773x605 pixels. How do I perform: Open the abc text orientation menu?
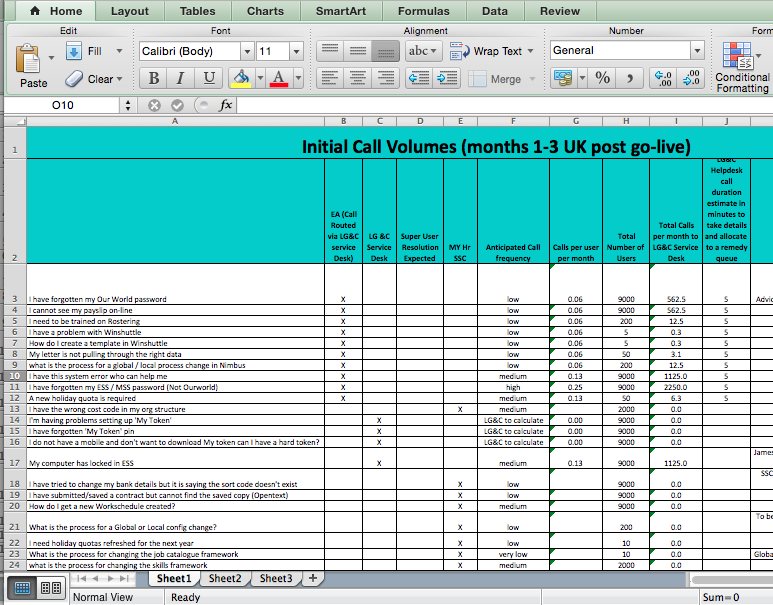tap(423, 51)
